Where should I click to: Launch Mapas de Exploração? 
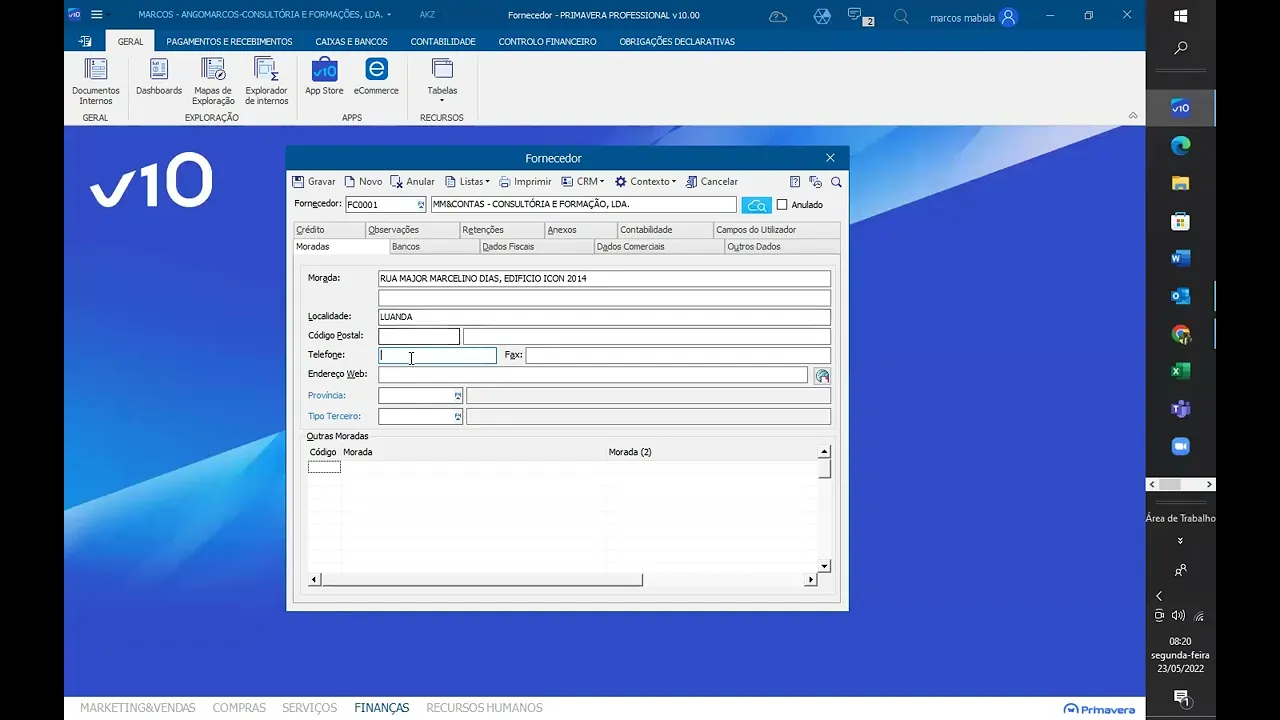pyautogui.click(x=214, y=81)
